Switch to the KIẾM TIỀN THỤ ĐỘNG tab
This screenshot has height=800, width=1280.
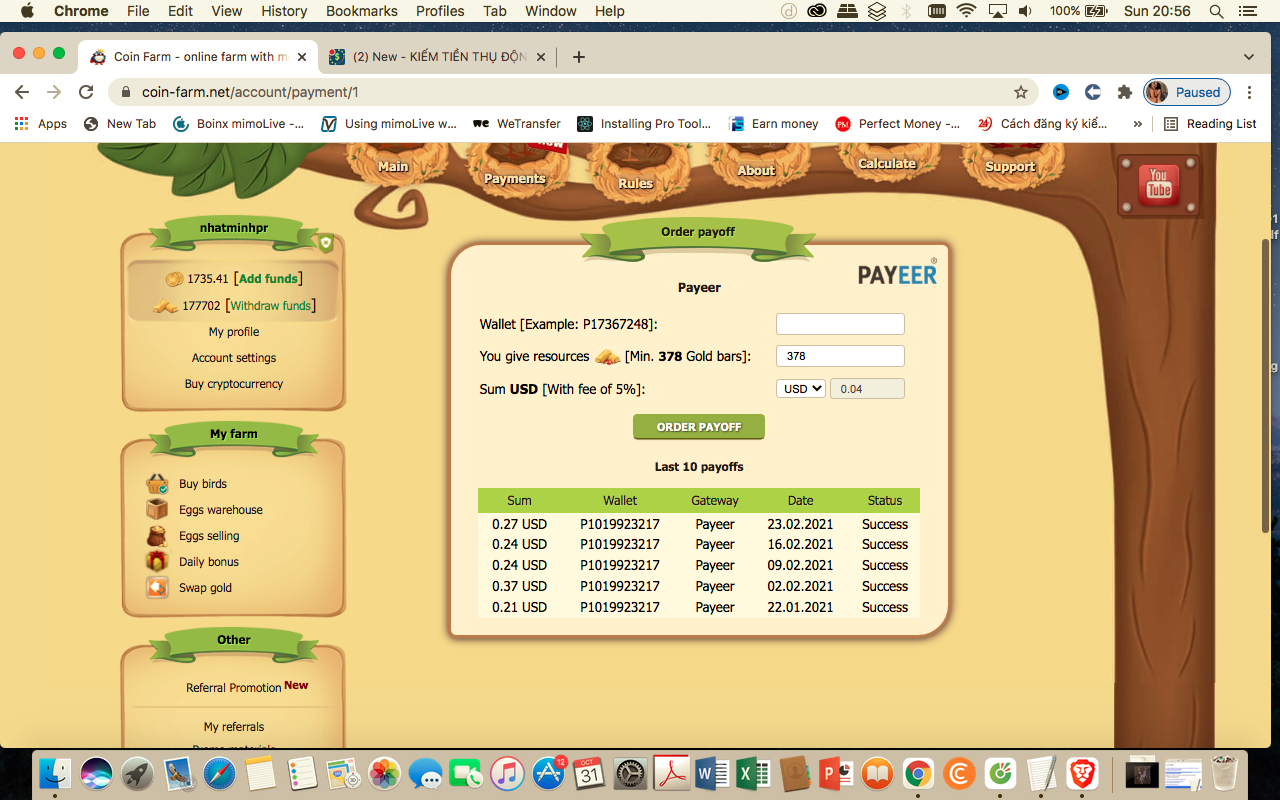tap(437, 57)
